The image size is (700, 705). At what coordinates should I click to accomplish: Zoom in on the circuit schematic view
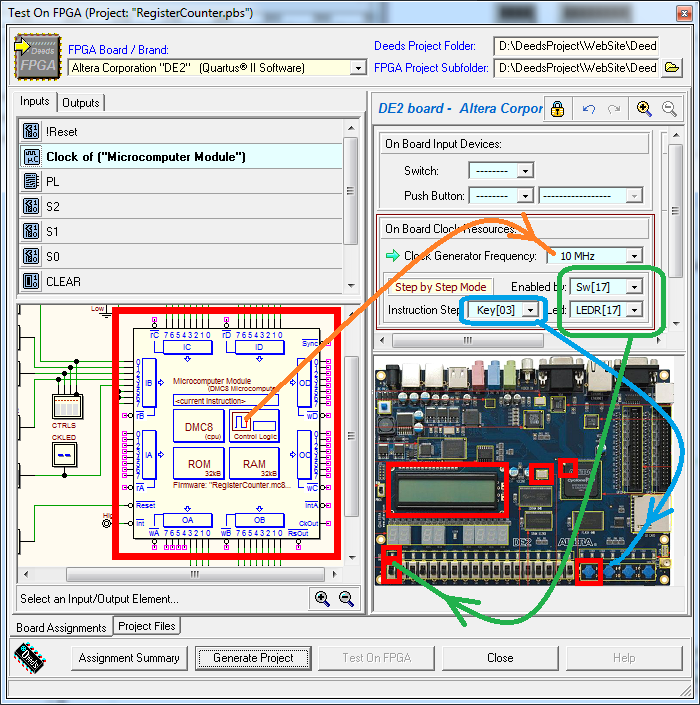coord(322,598)
